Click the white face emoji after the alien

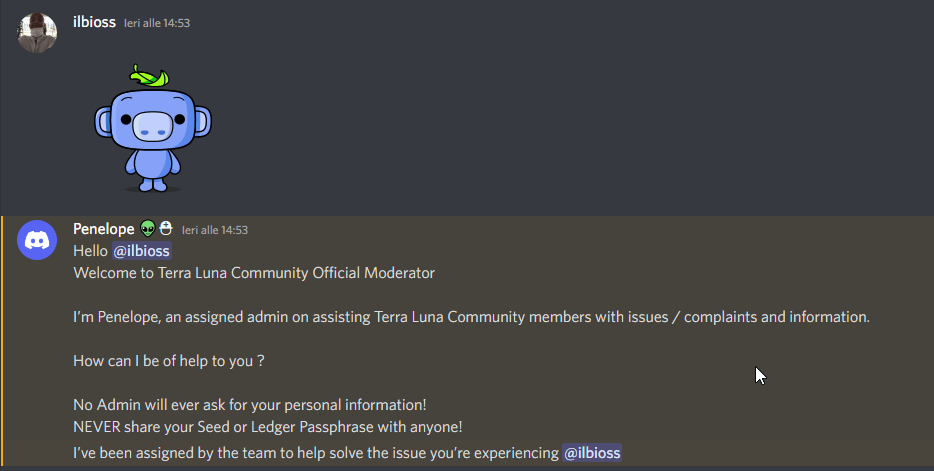pyautogui.click(x=165, y=228)
